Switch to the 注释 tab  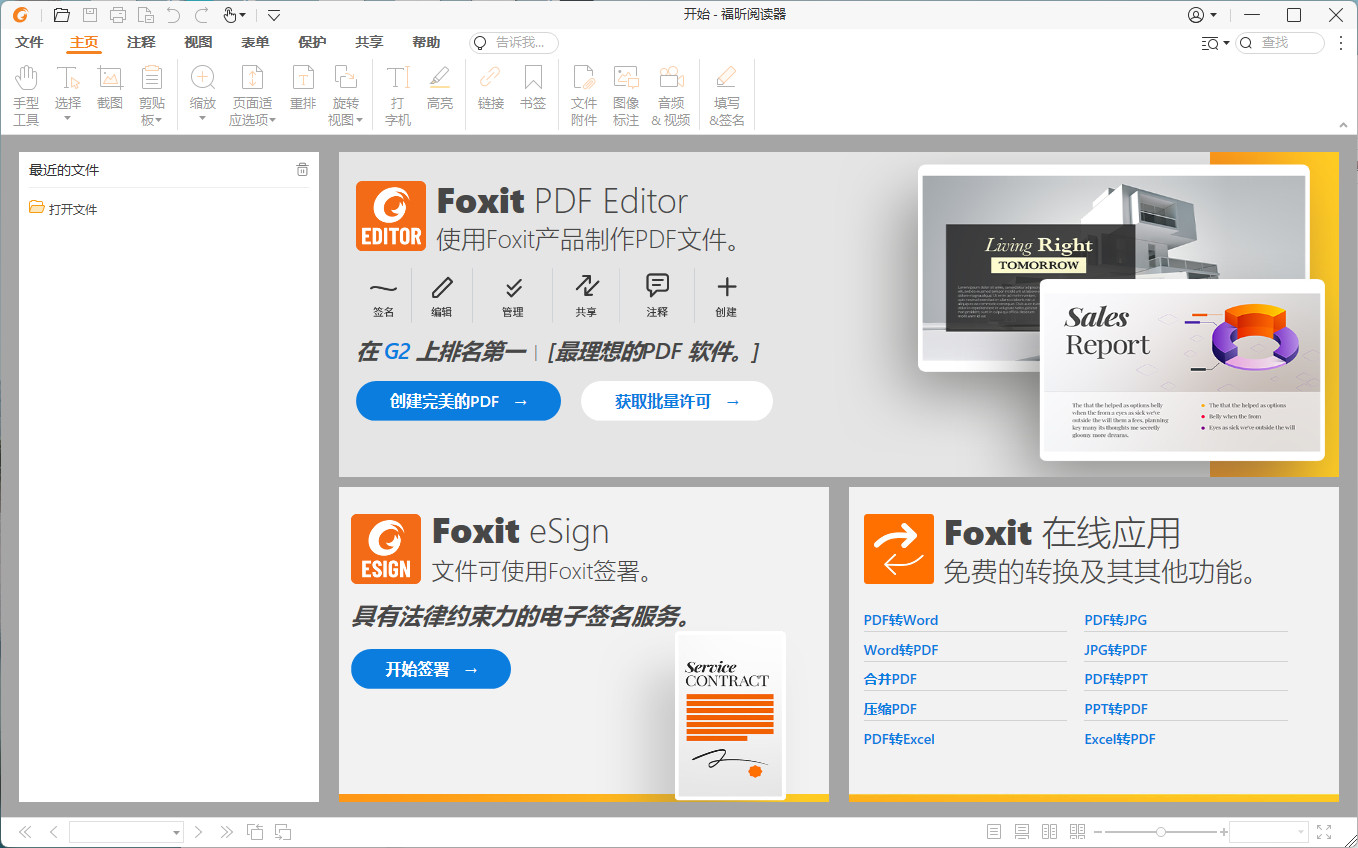click(x=141, y=42)
